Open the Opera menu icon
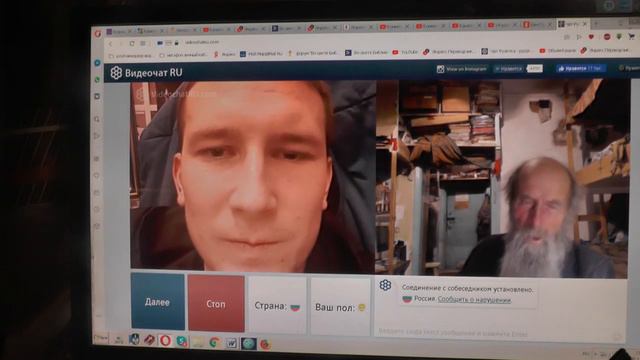The width and height of the screenshot is (640, 360). [98, 33]
